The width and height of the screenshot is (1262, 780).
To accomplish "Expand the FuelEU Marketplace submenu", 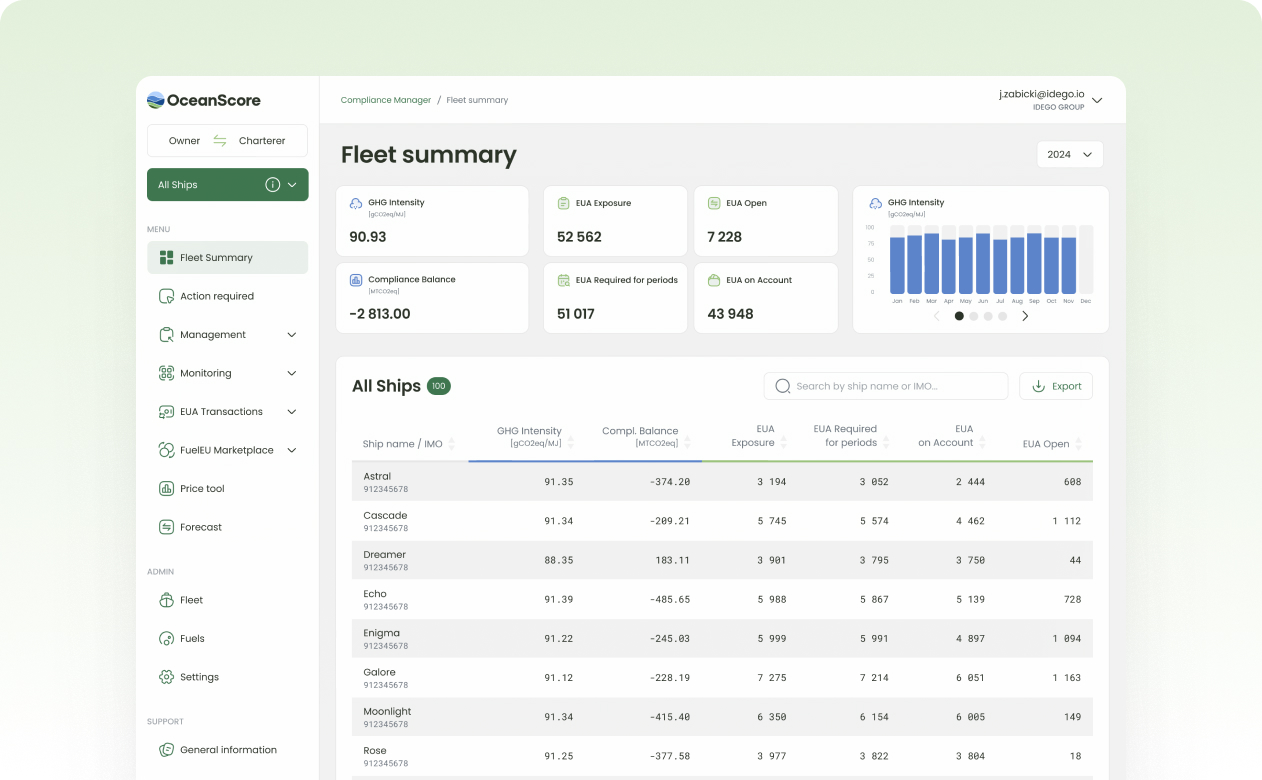I will 291,450.
